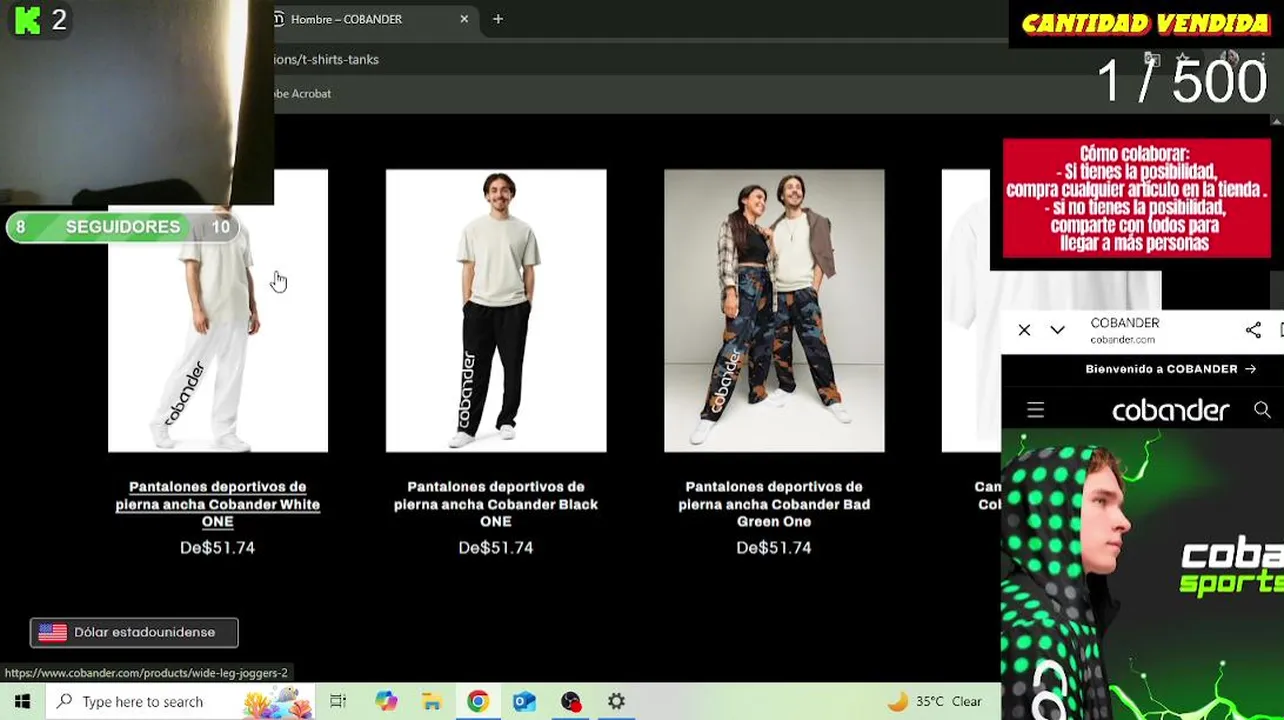Close the mobile COBANDER preview panel

[x=1024, y=330]
